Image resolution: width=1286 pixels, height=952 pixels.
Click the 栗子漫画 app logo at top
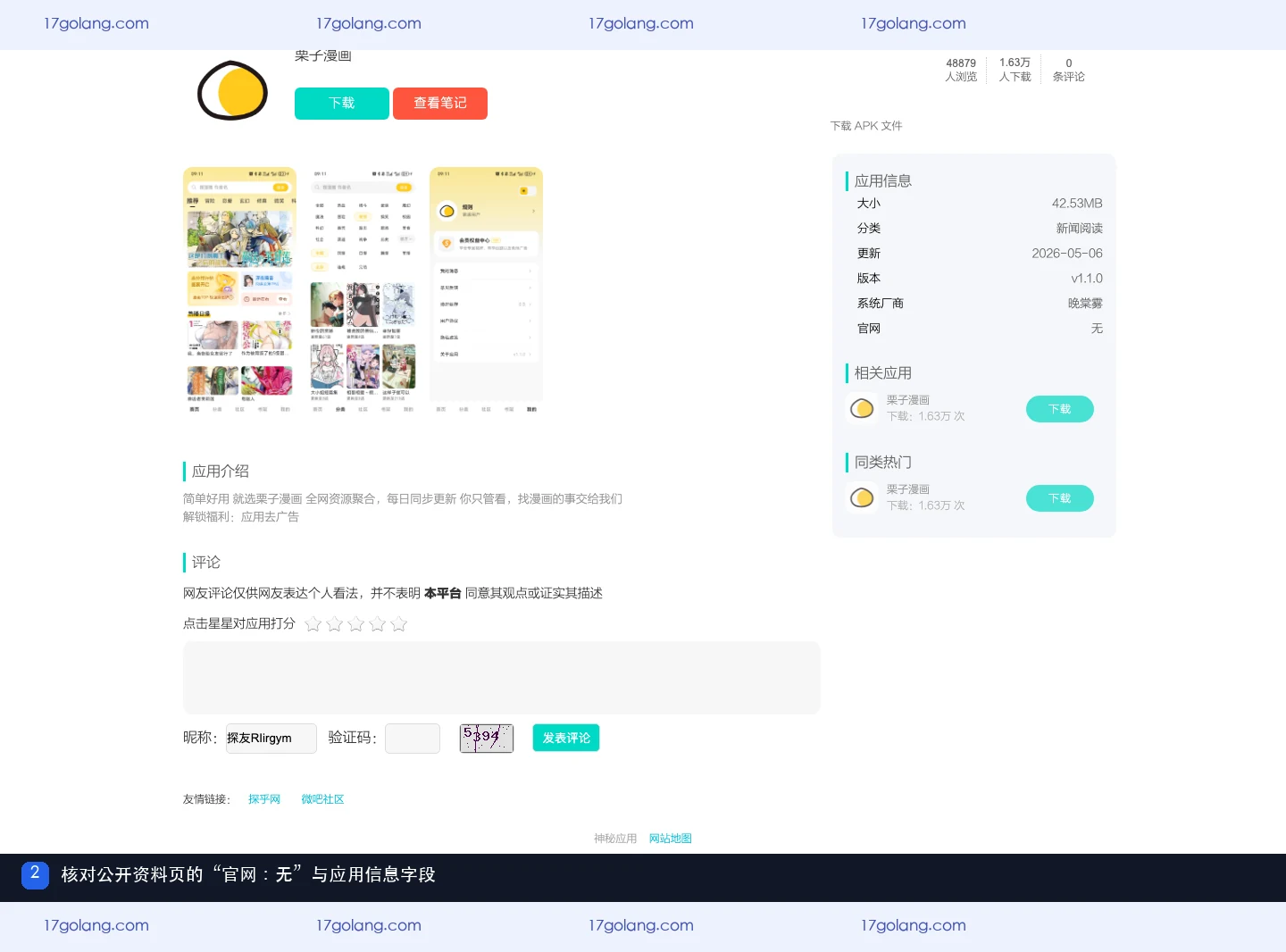coord(232,90)
